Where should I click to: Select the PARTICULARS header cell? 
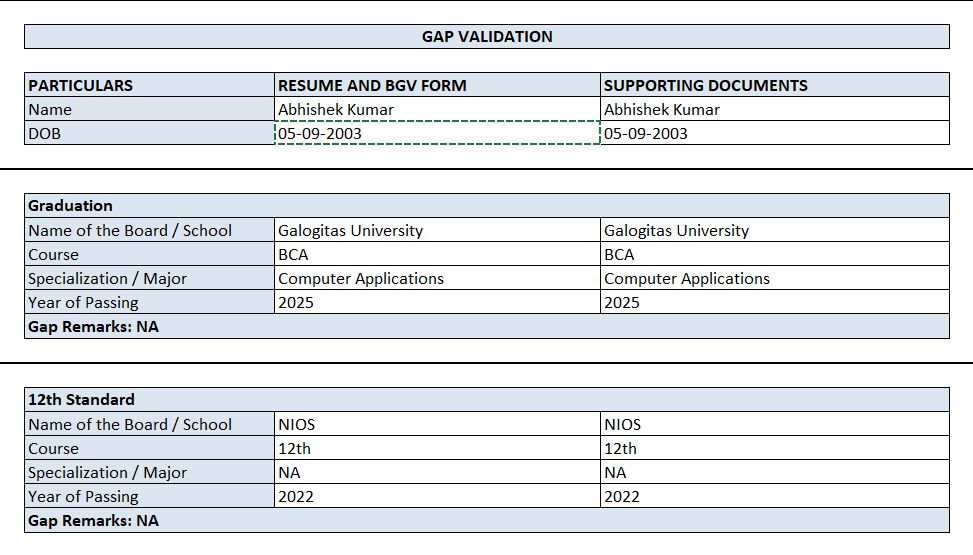(149, 85)
